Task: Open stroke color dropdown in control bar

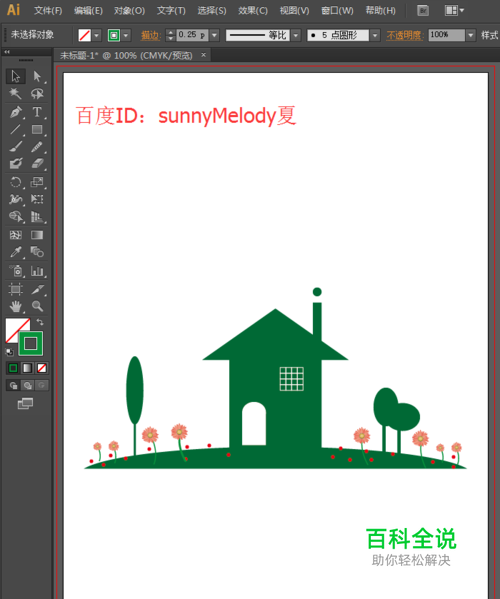Action: (126, 36)
